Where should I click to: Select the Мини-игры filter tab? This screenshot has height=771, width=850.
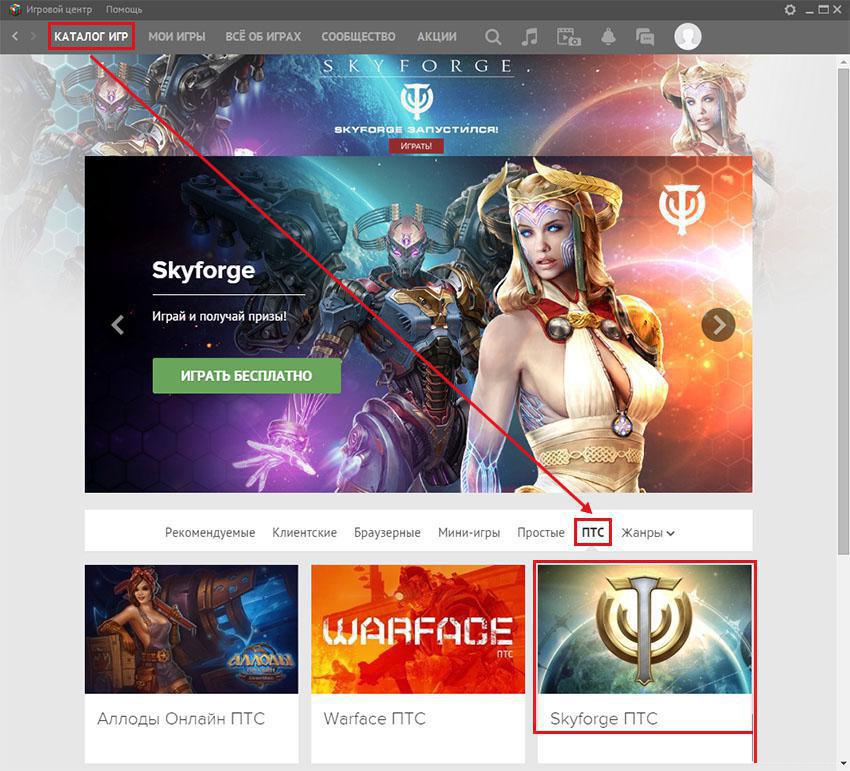tap(469, 532)
